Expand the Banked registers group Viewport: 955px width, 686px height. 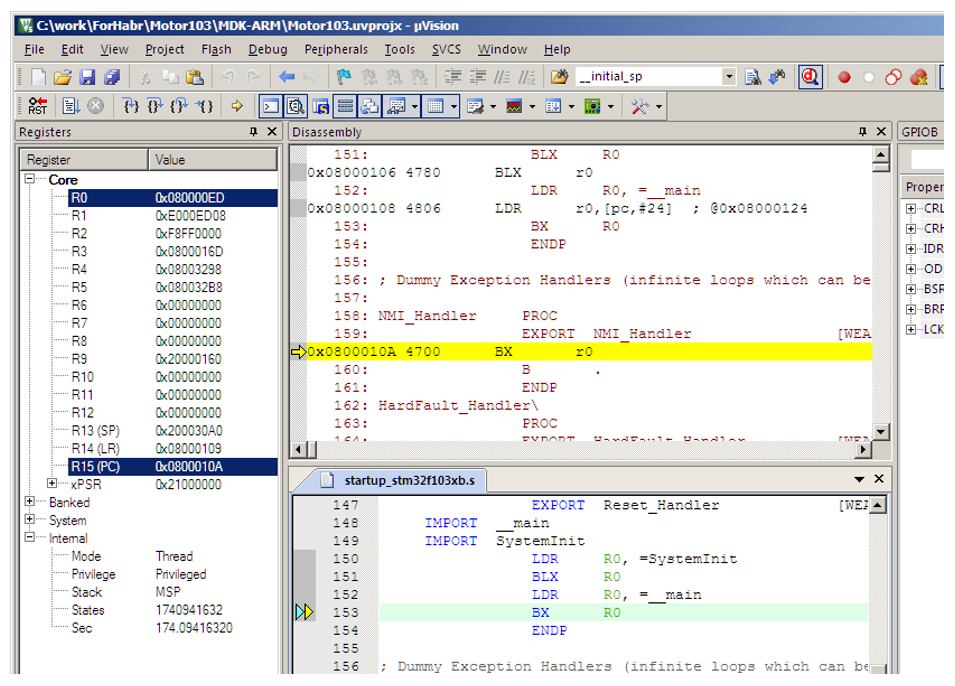coord(28,503)
